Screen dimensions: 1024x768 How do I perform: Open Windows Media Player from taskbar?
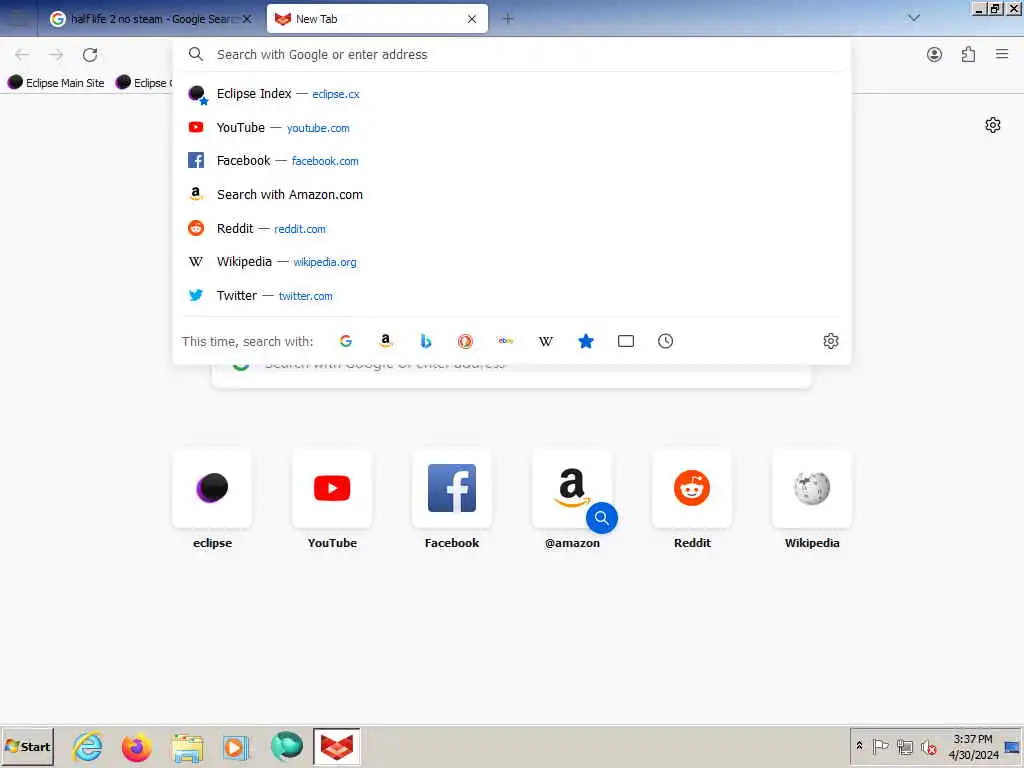(x=236, y=746)
